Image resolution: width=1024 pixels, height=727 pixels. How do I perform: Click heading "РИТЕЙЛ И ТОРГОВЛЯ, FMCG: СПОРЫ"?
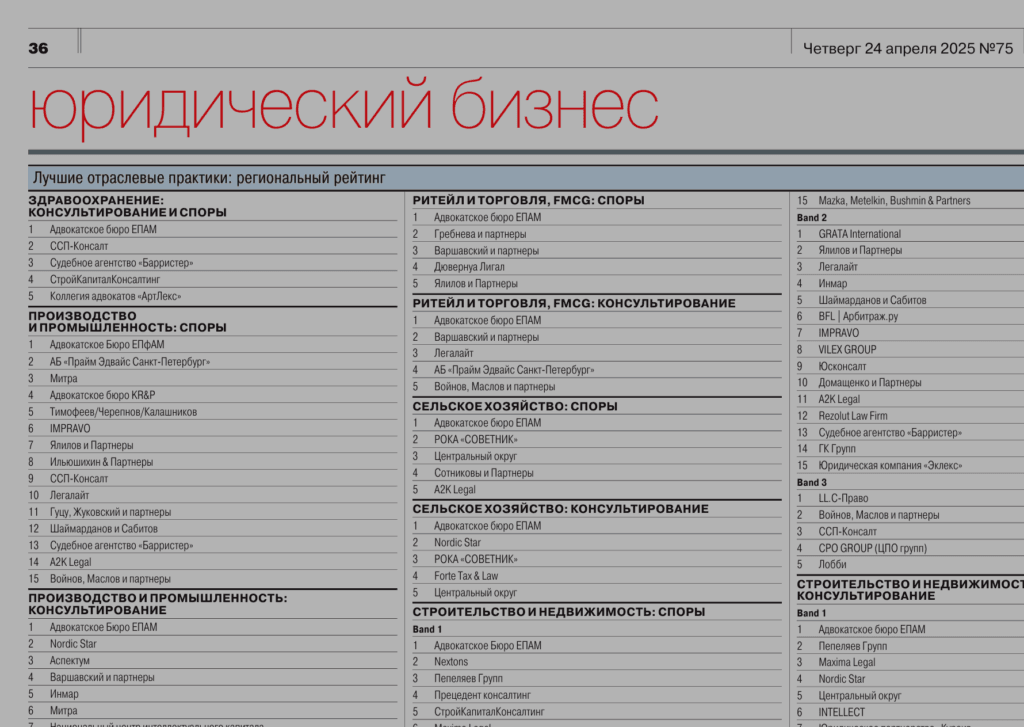pyautogui.click(x=528, y=201)
